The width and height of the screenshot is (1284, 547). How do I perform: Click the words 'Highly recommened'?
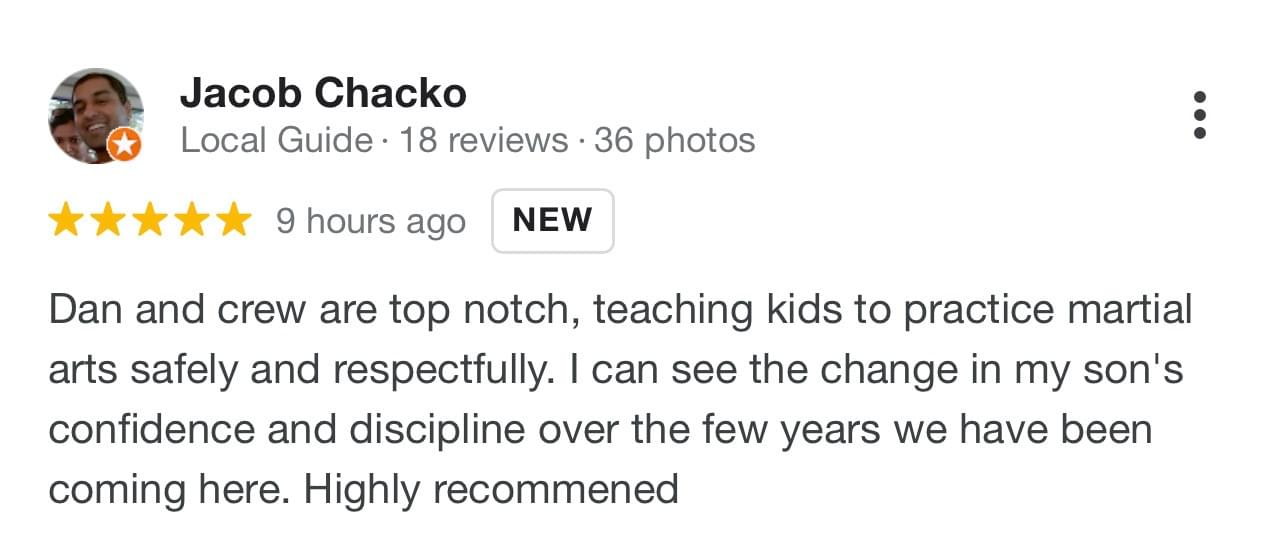(x=491, y=490)
